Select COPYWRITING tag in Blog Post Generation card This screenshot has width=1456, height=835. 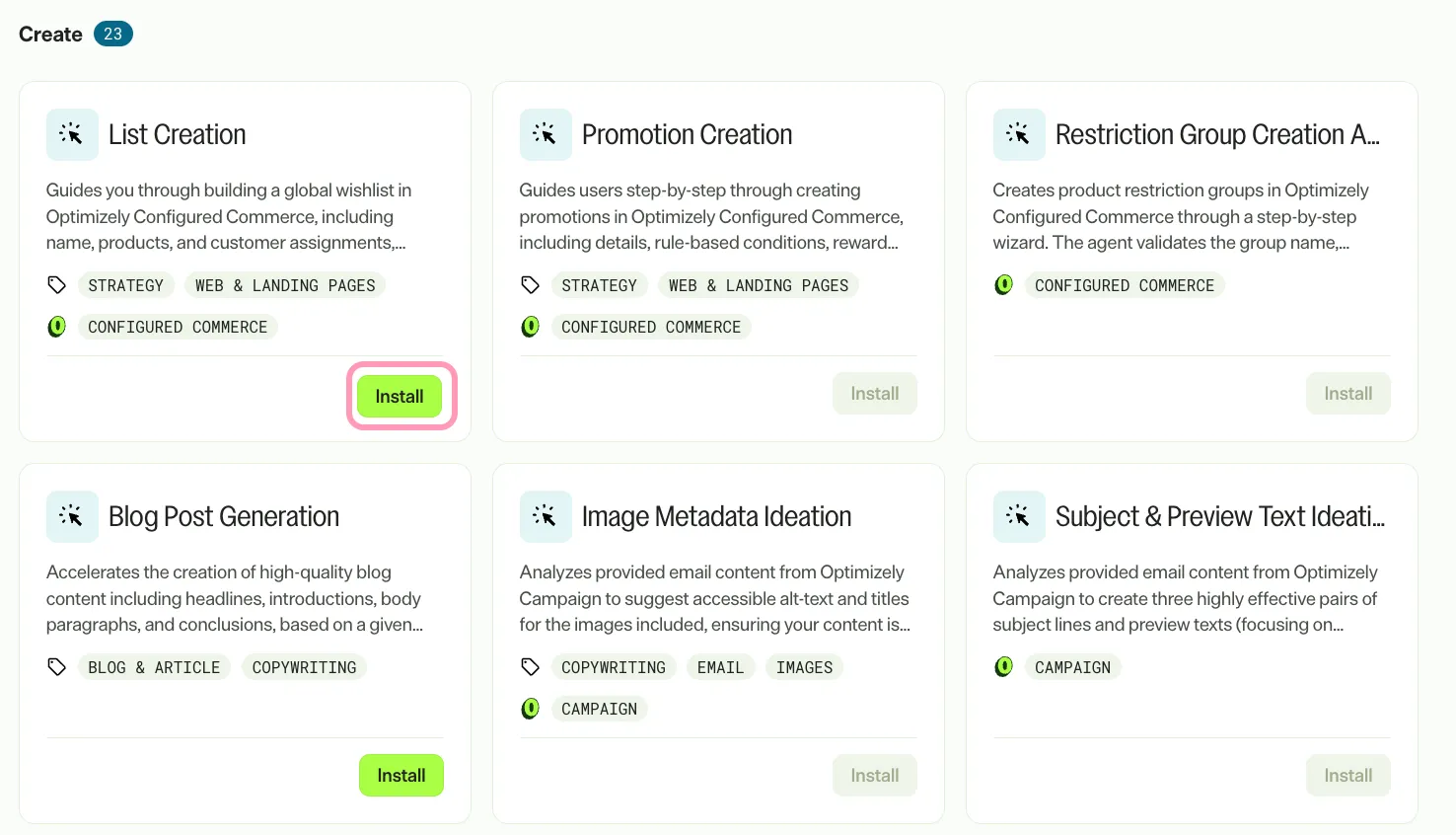[305, 667]
